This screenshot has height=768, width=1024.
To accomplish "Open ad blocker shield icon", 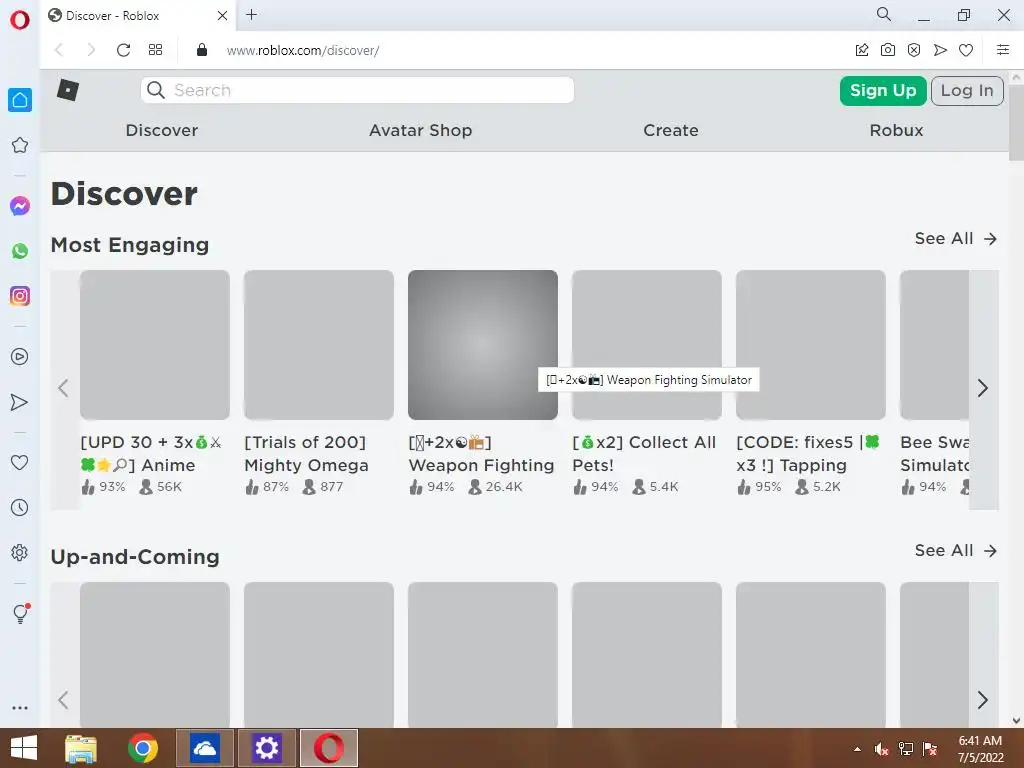I will (x=914, y=50).
